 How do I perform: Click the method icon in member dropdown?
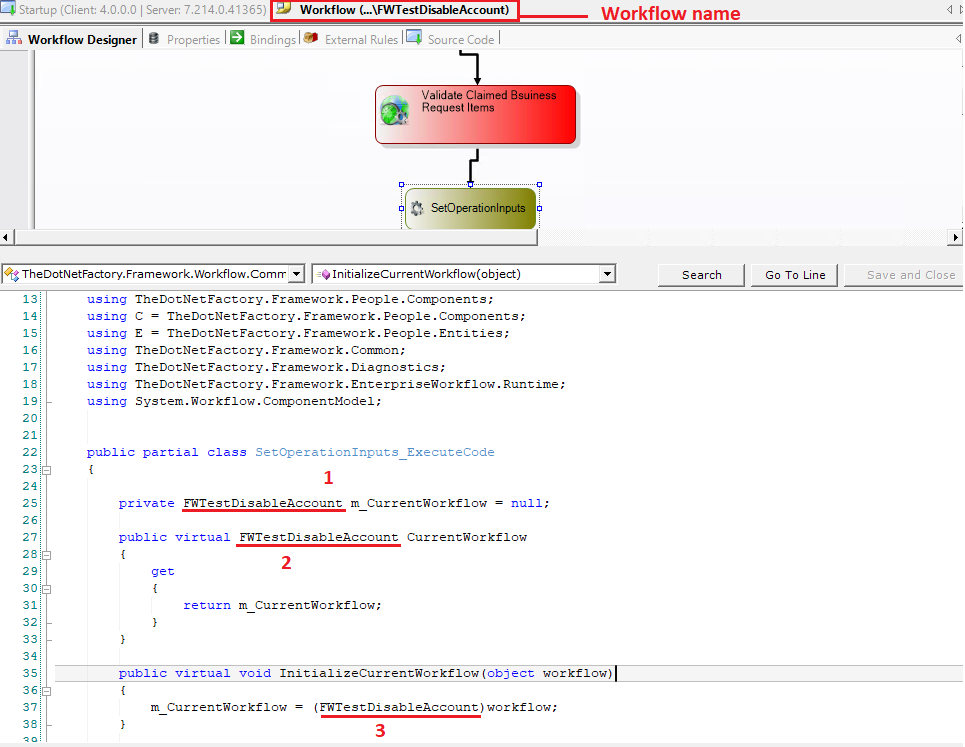point(322,274)
